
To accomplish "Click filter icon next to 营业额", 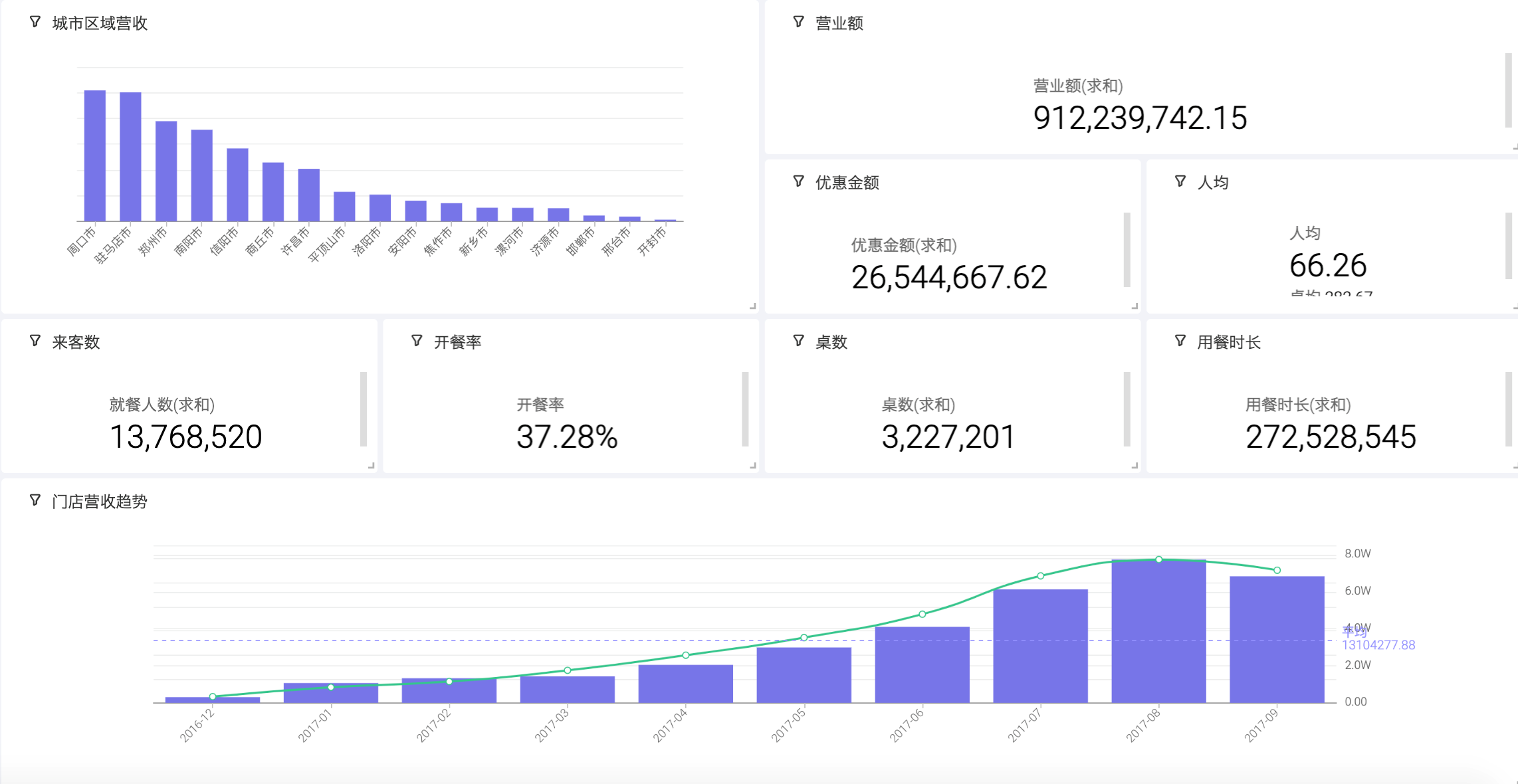I will point(798,23).
